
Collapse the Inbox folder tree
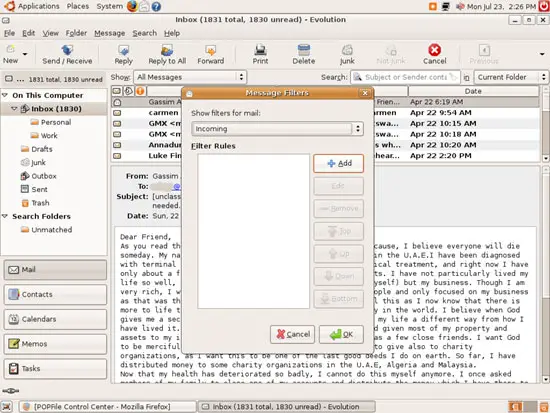tap(14, 109)
